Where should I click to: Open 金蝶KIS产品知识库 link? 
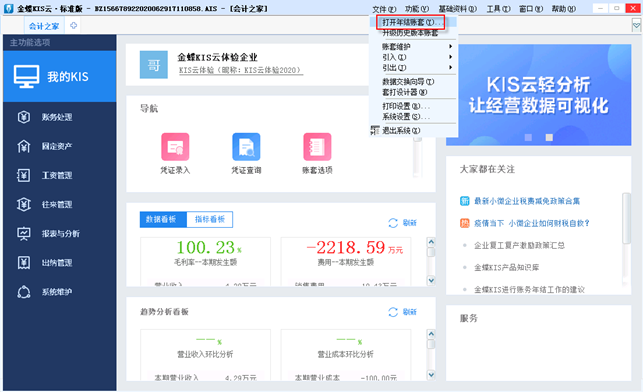(506, 267)
